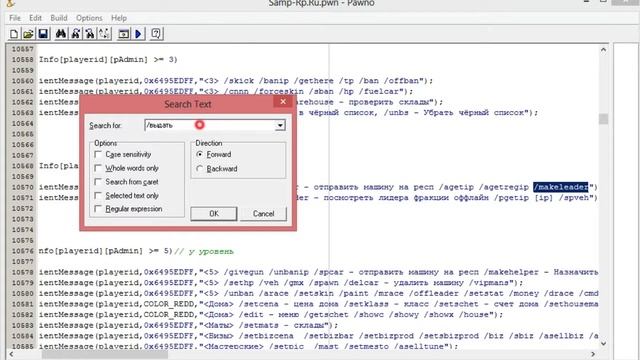The width and height of the screenshot is (640, 360).
Task: Click the highlighted "/makeleader" text in the code
Action: tap(560, 187)
